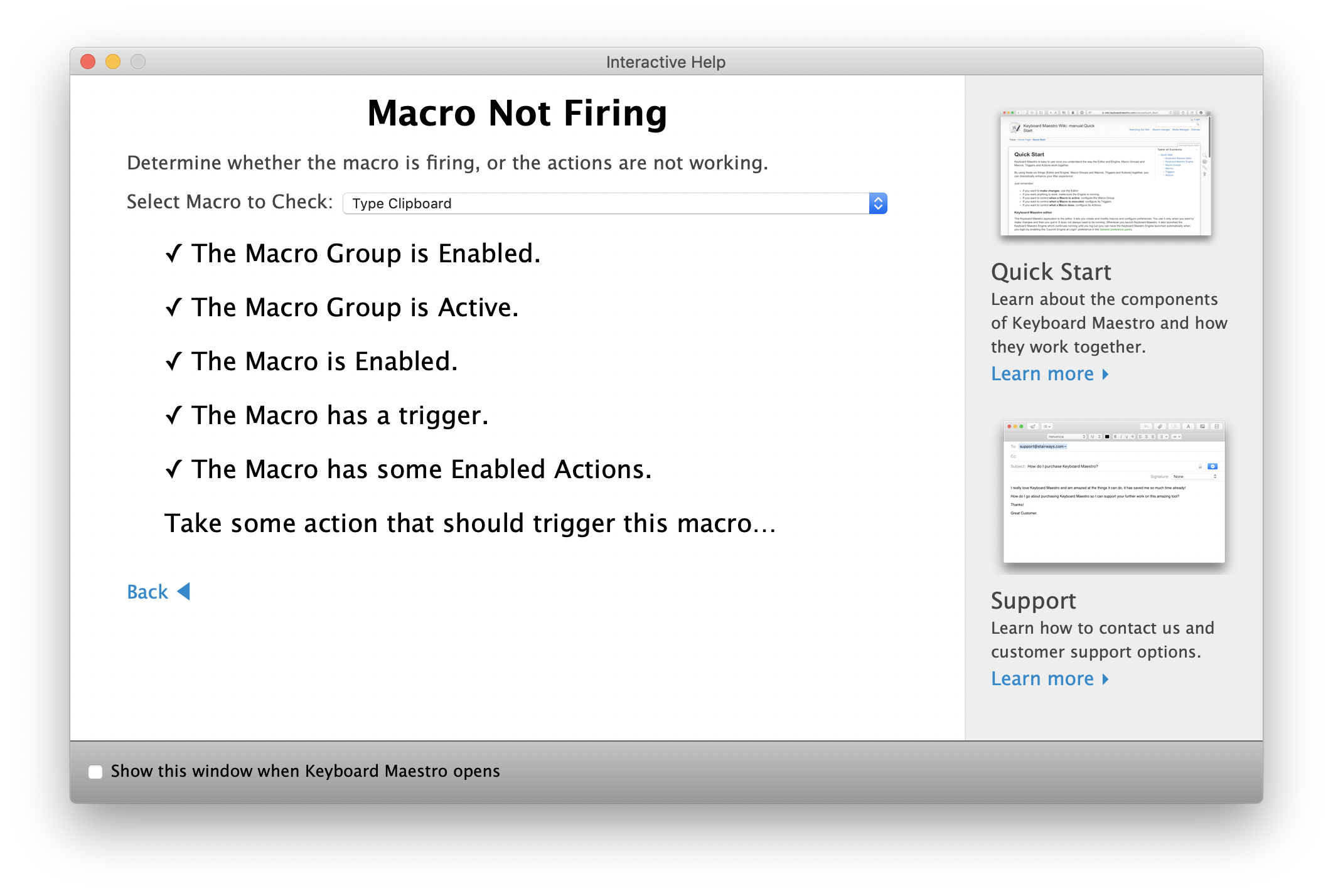1333x896 pixels.
Task: Close the Interactive Help window
Action: pyautogui.click(x=88, y=61)
